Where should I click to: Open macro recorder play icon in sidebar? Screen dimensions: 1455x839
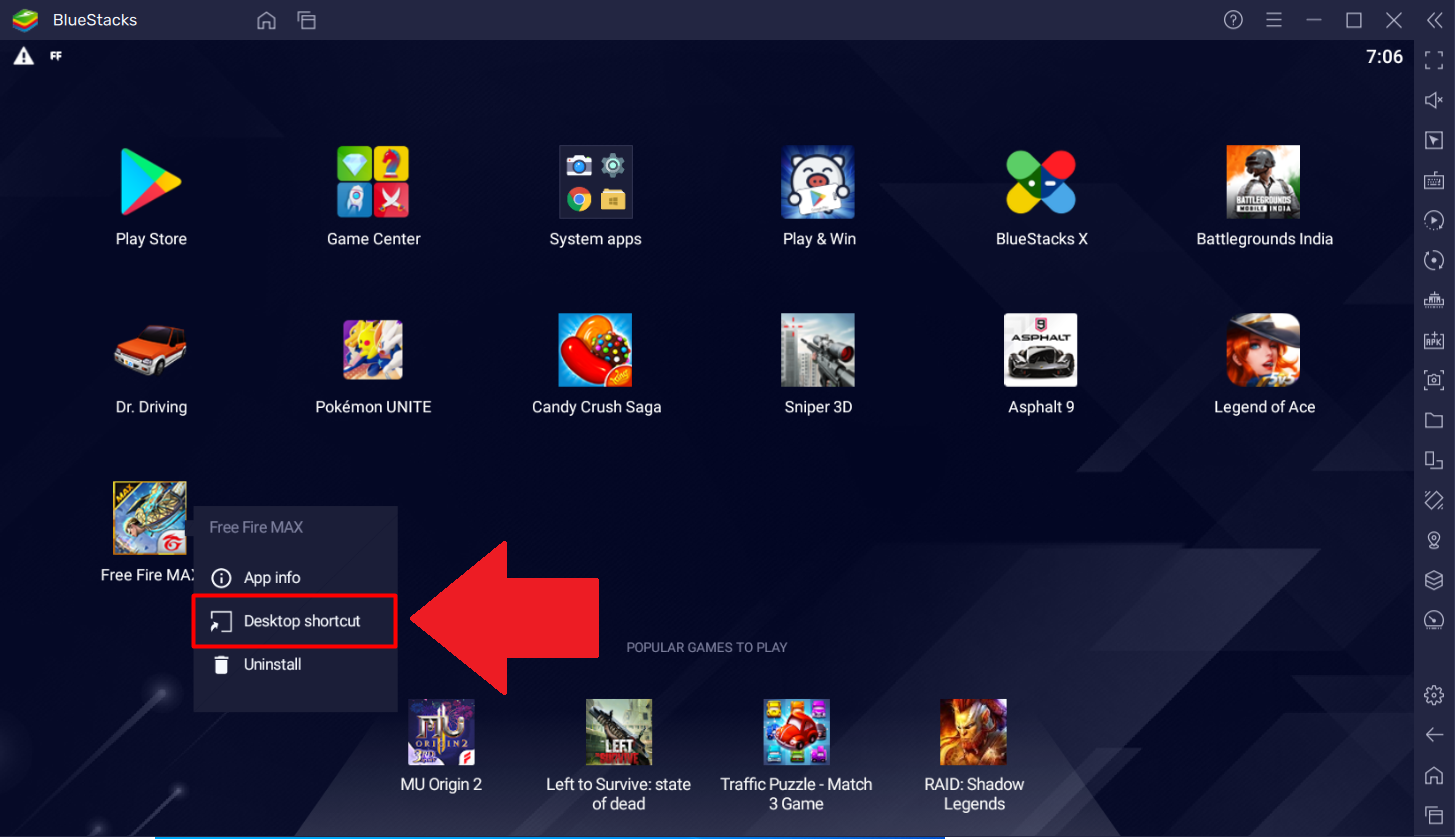click(x=1434, y=220)
